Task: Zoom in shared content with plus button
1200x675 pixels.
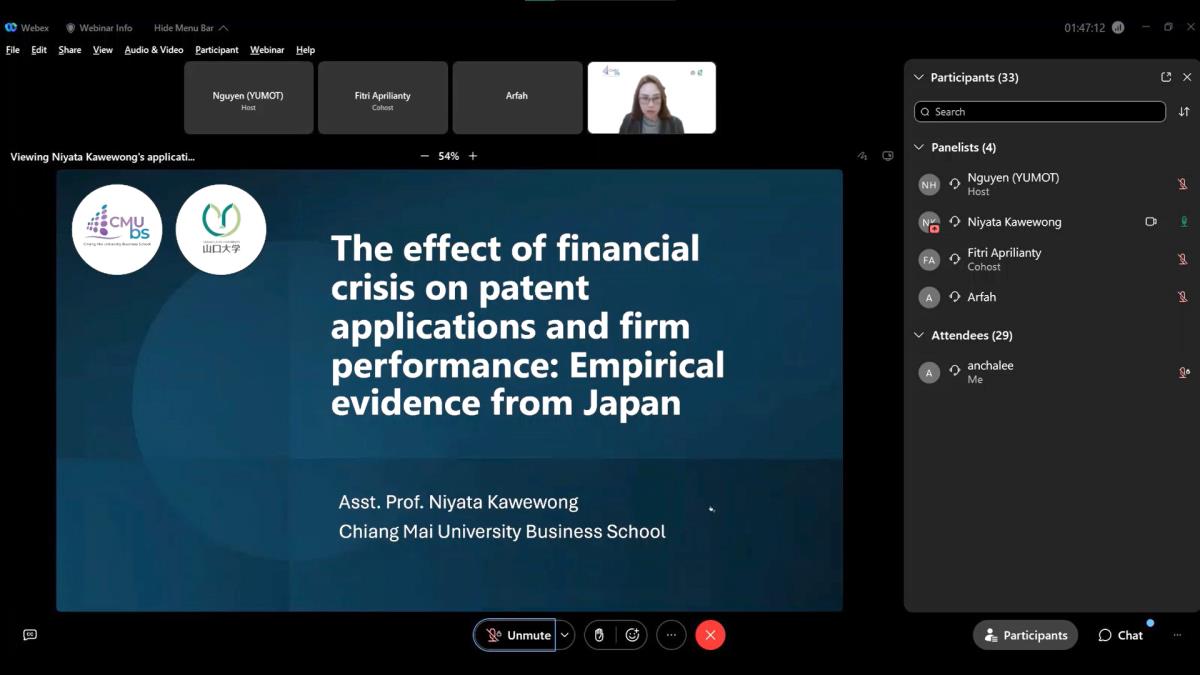Action: click(x=473, y=156)
